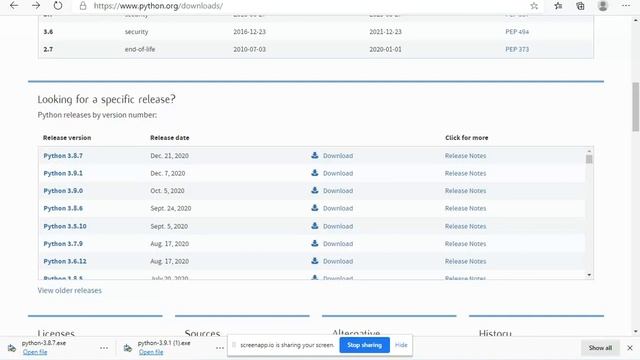Click download icon for Python 3.8.6
The height and width of the screenshot is (360, 640).
(315, 208)
